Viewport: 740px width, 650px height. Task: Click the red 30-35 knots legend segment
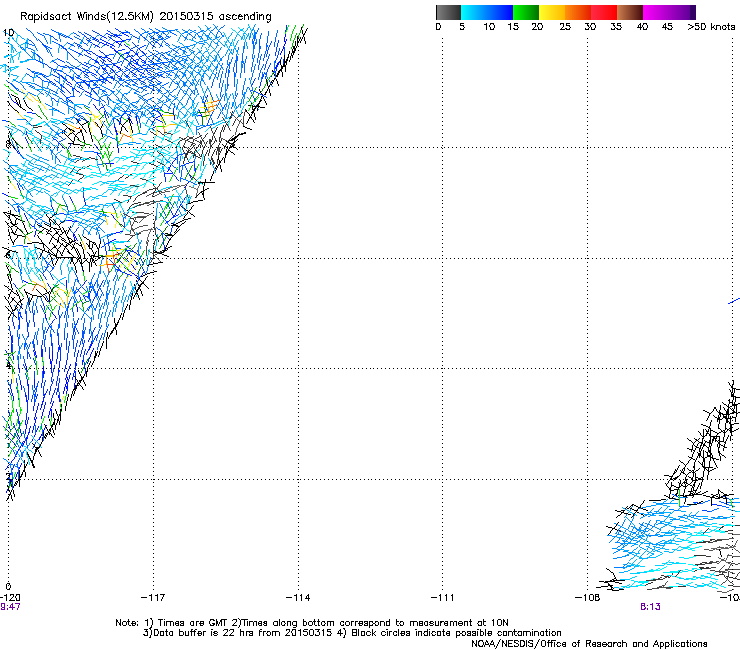pyautogui.click(x=604, y=12)
